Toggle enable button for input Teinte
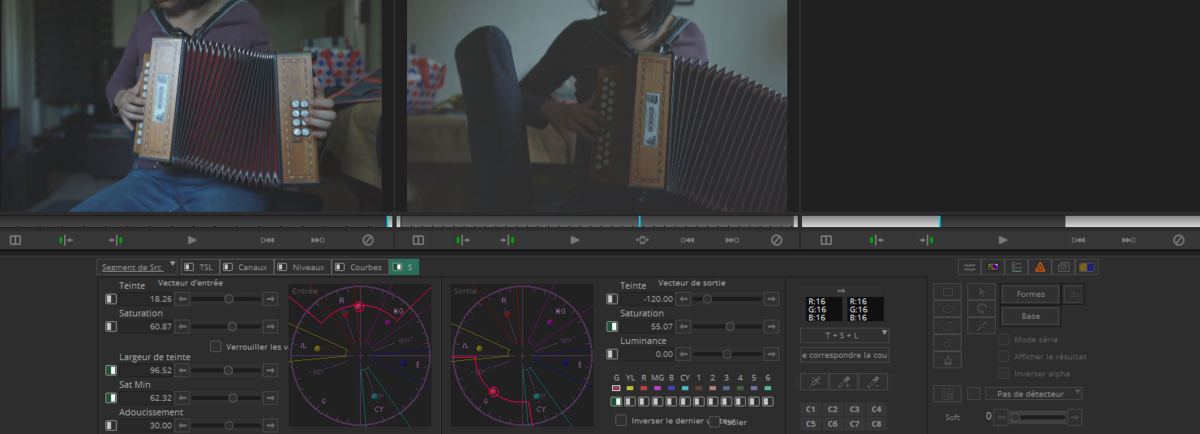This screenshot has height=434, width=1200. pos(111,299)
